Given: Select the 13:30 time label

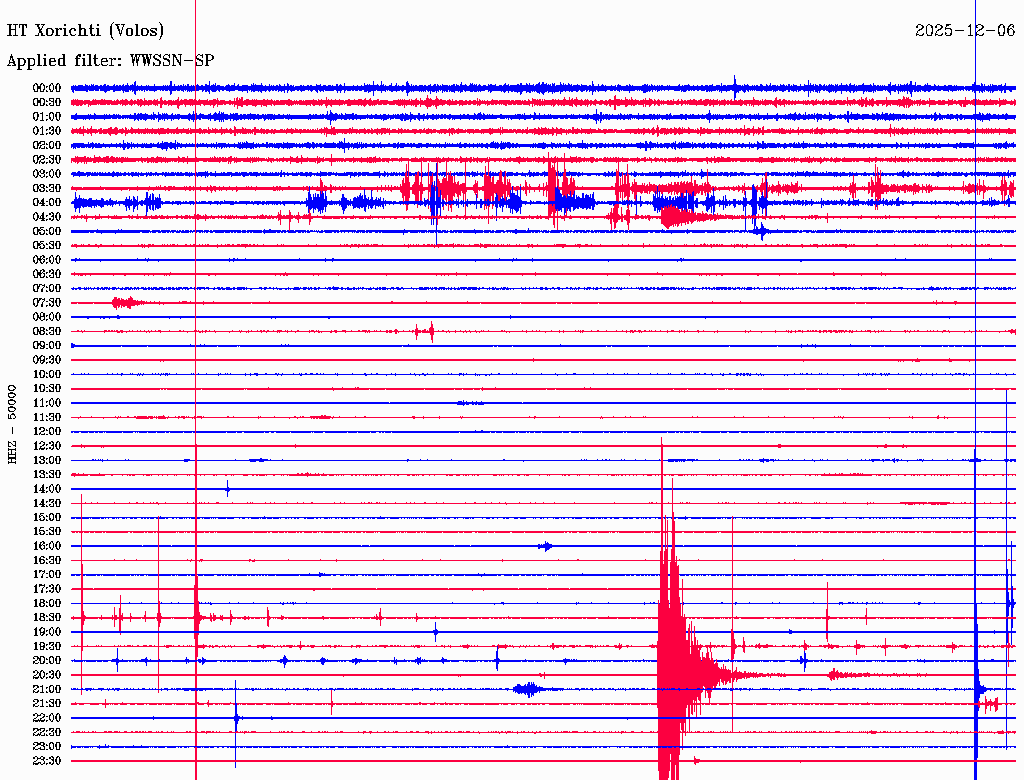Looking at the screenshot, I should click(x=47, y=475).
